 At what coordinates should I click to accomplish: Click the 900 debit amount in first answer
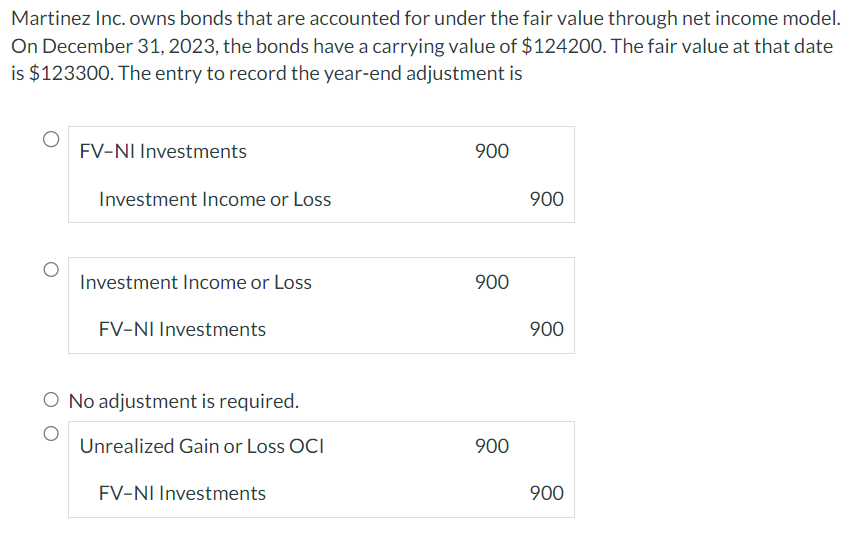click(x=492, y=151)
